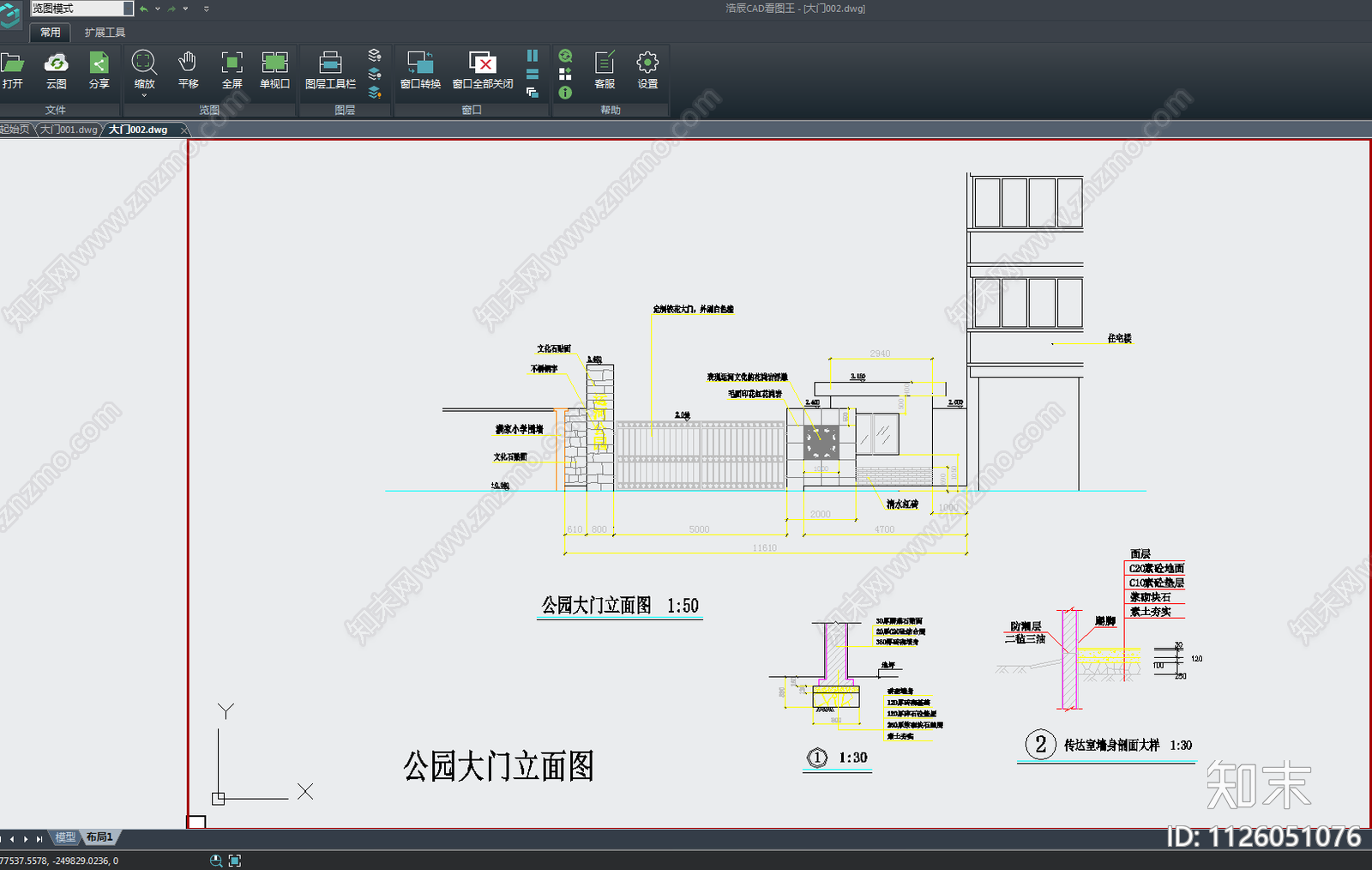Click the C20素砼地面 layer note
This screenshot has width=1372, height=870.
pyautogui.click(x=1156, y=568)
